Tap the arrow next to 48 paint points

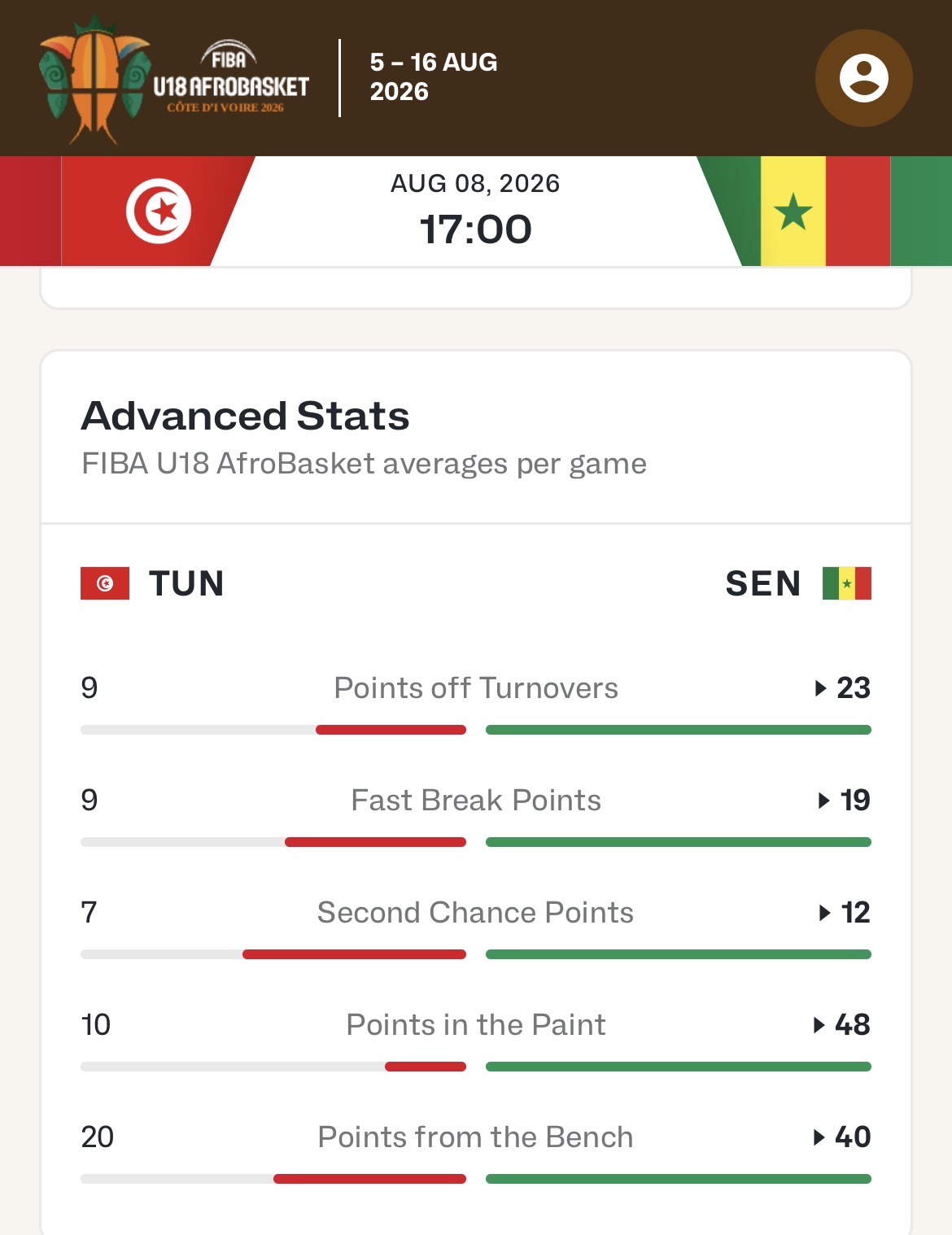click(x=819, y=1025)
